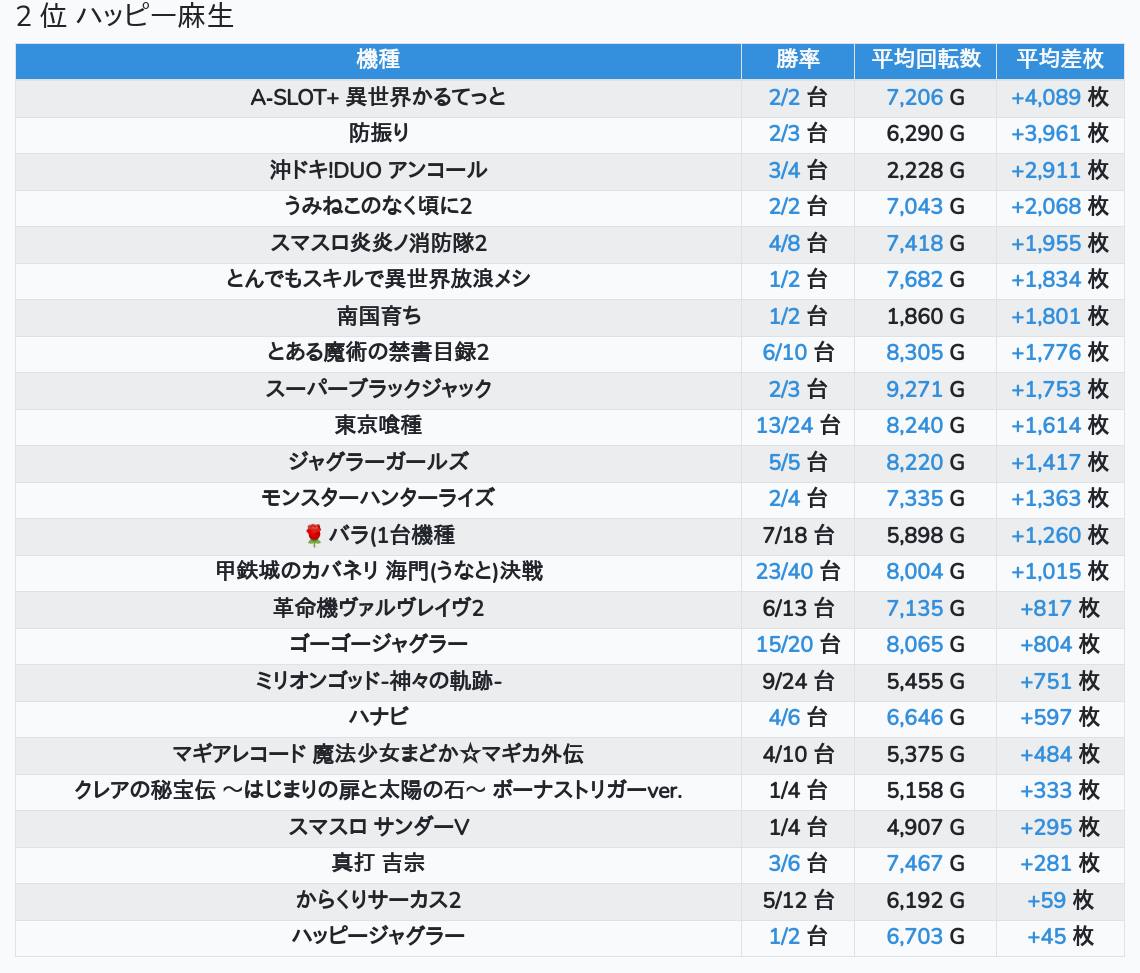Click the 勝率 column header
Screen dimensions: 1140x973
click(798, 60)
